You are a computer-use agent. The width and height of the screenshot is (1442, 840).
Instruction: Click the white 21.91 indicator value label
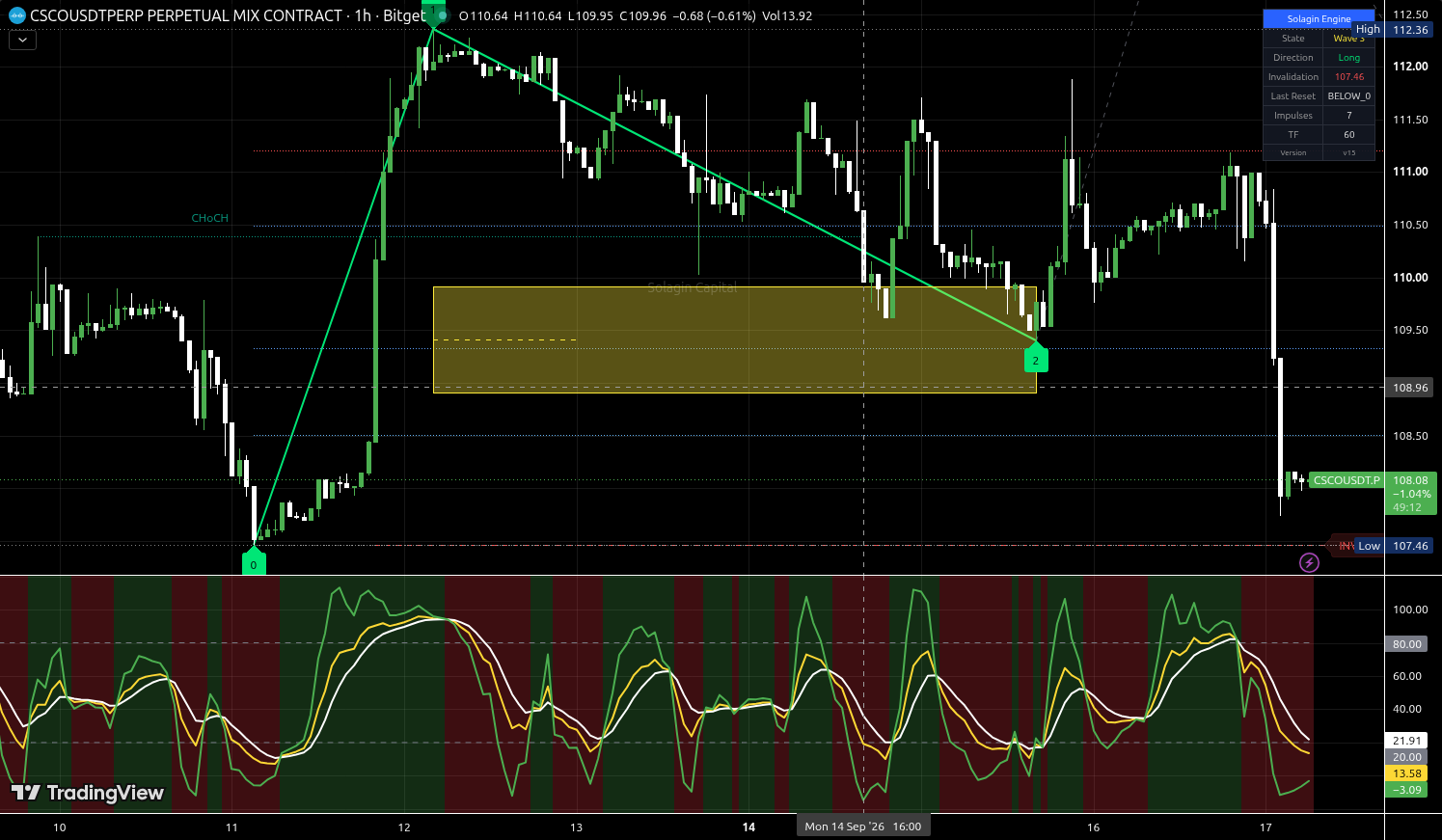click(1406, 741)
